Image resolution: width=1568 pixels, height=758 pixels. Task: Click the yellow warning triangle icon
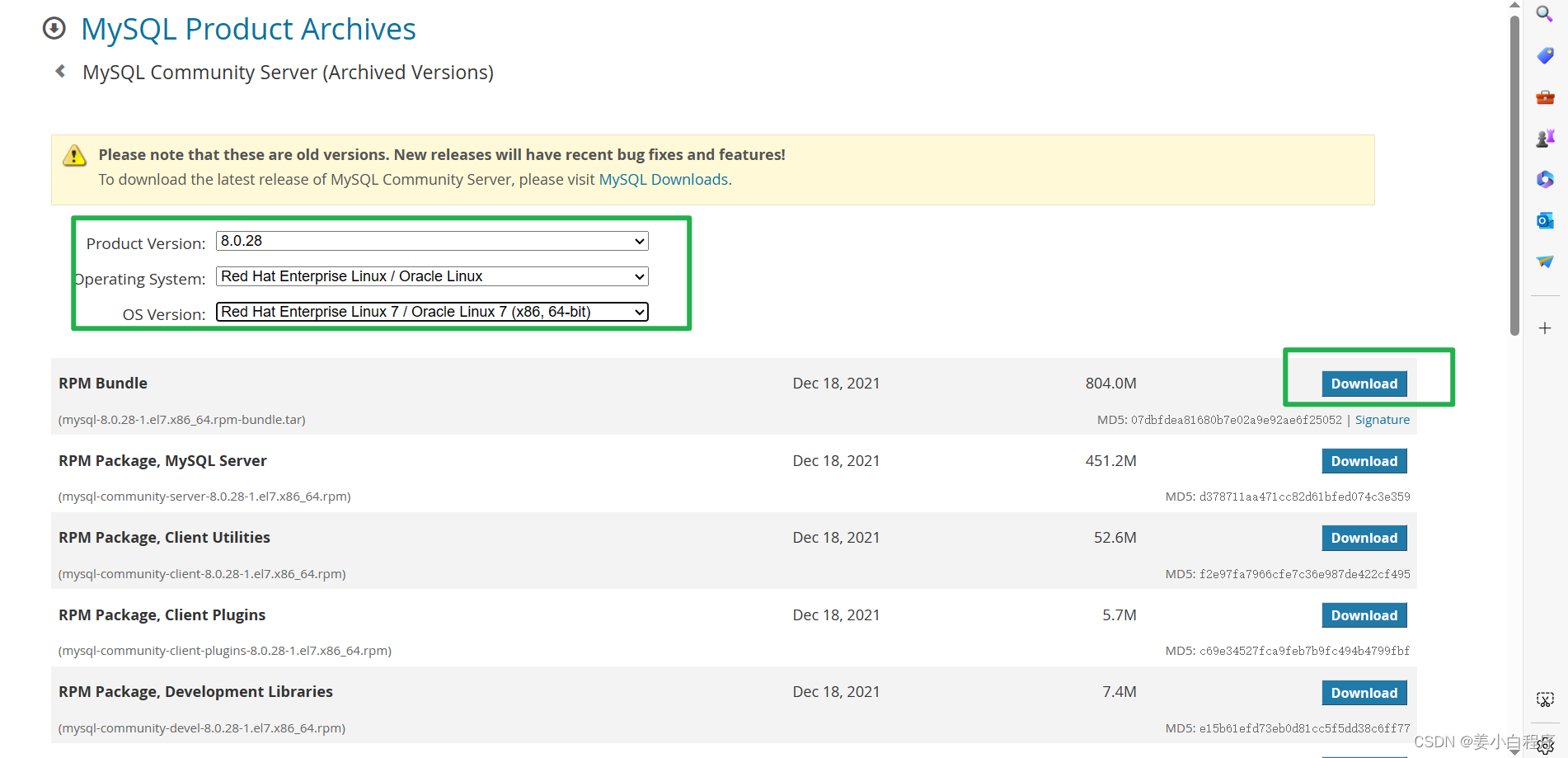[74, 155]
